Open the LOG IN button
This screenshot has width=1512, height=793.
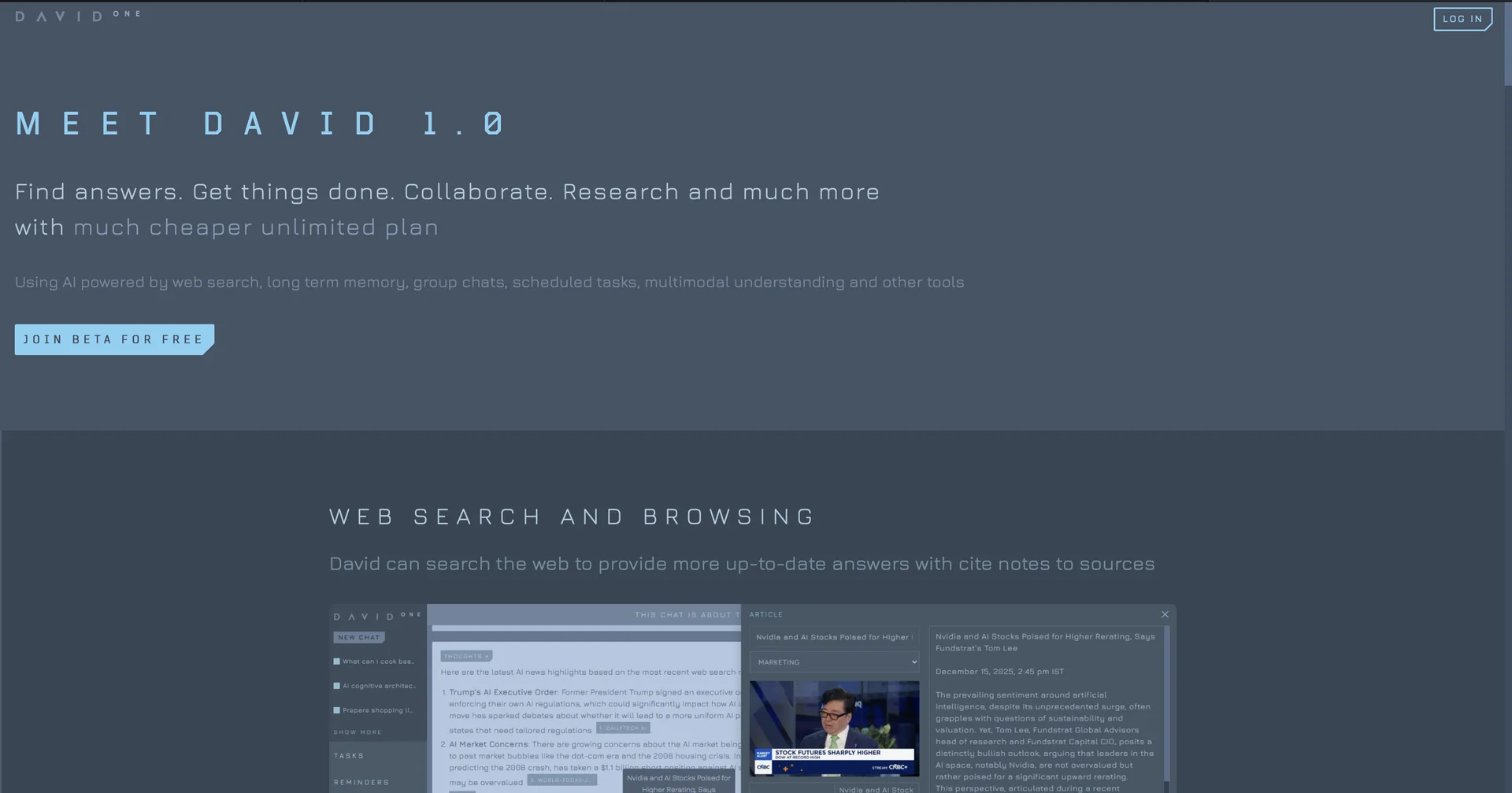click(x=1462, y=19)
